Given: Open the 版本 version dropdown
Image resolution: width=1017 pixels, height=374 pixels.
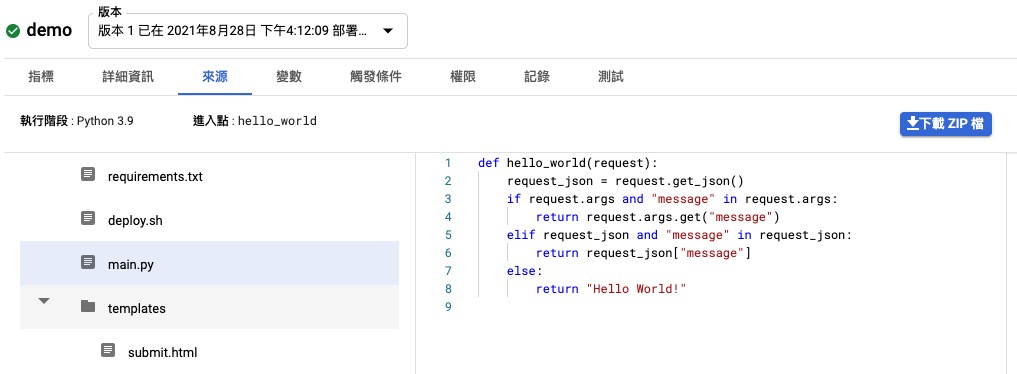Looking at the screenshot, I should (248, 31).
